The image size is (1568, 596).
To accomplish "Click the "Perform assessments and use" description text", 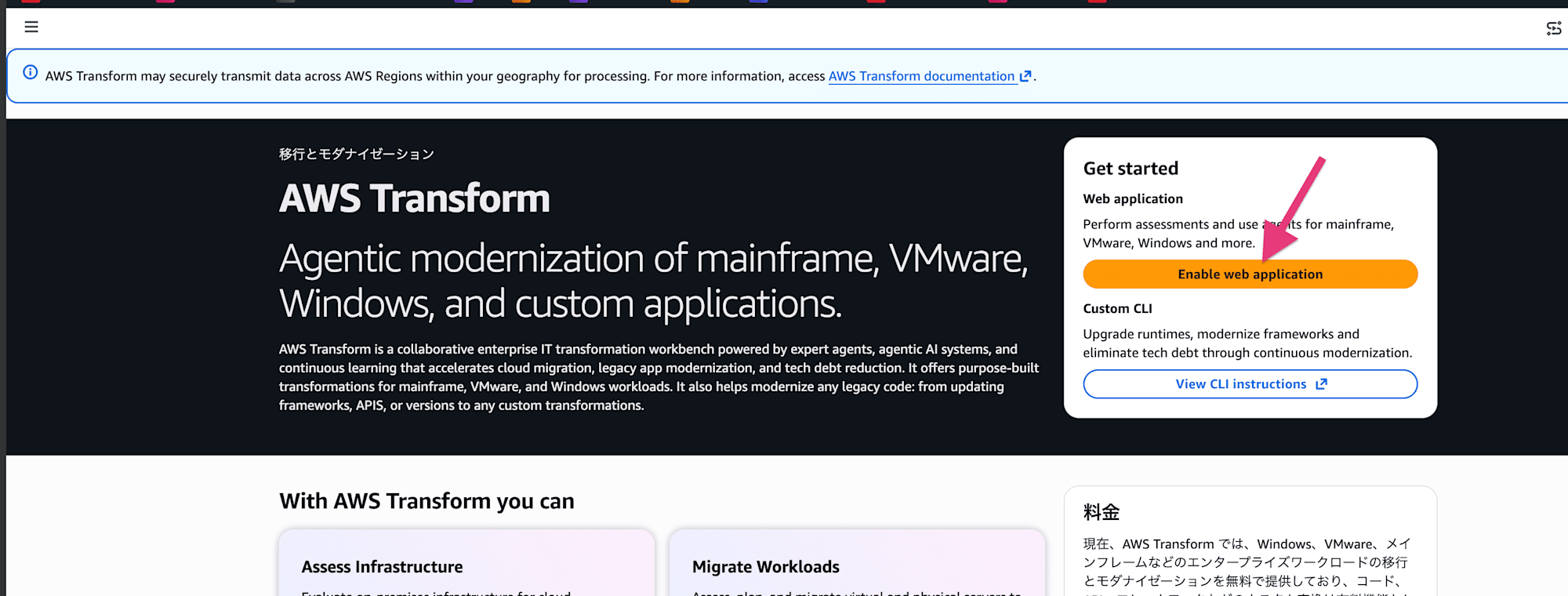I will [1239, 234].
